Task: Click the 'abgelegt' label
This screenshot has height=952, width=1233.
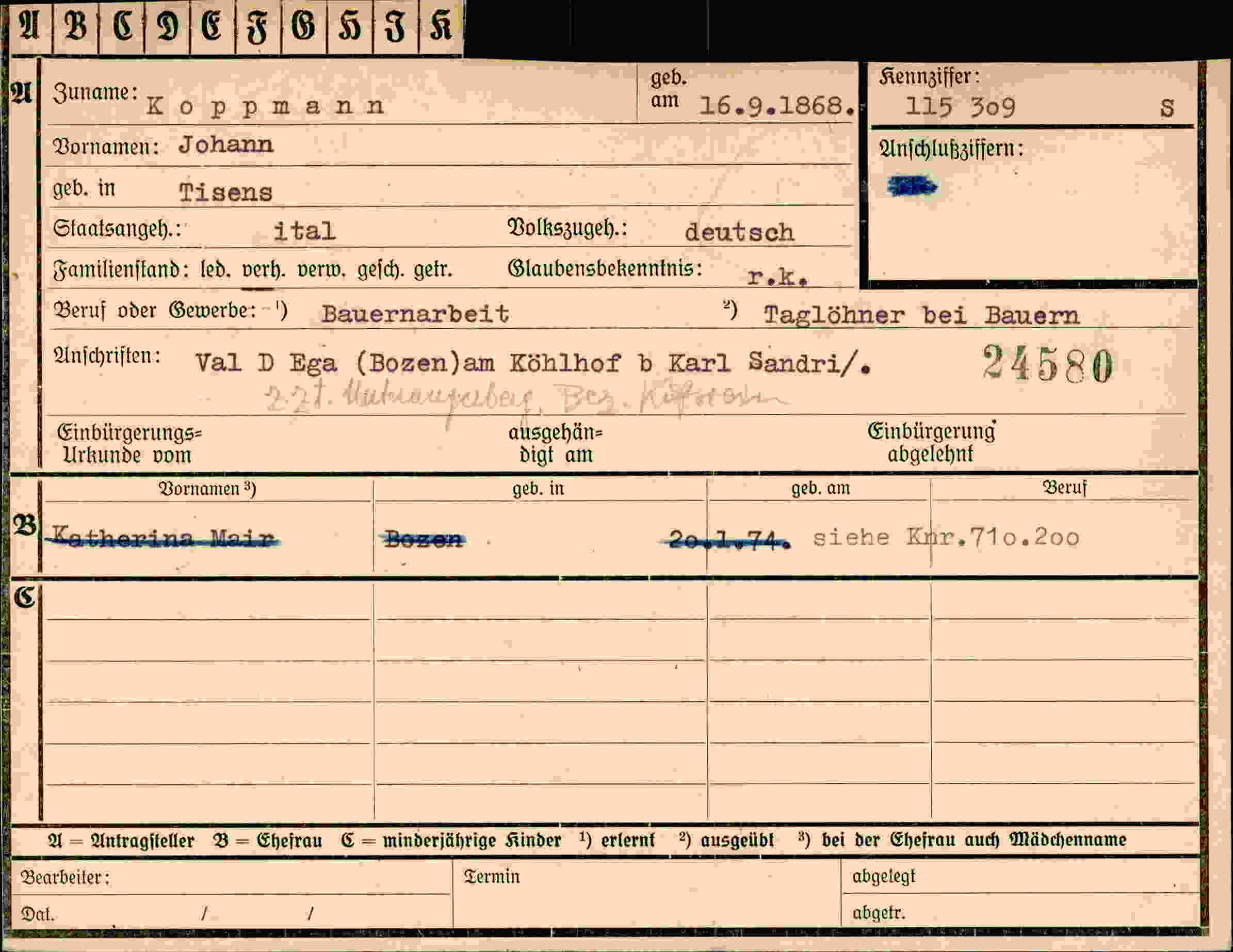Action: click(884, 876)
